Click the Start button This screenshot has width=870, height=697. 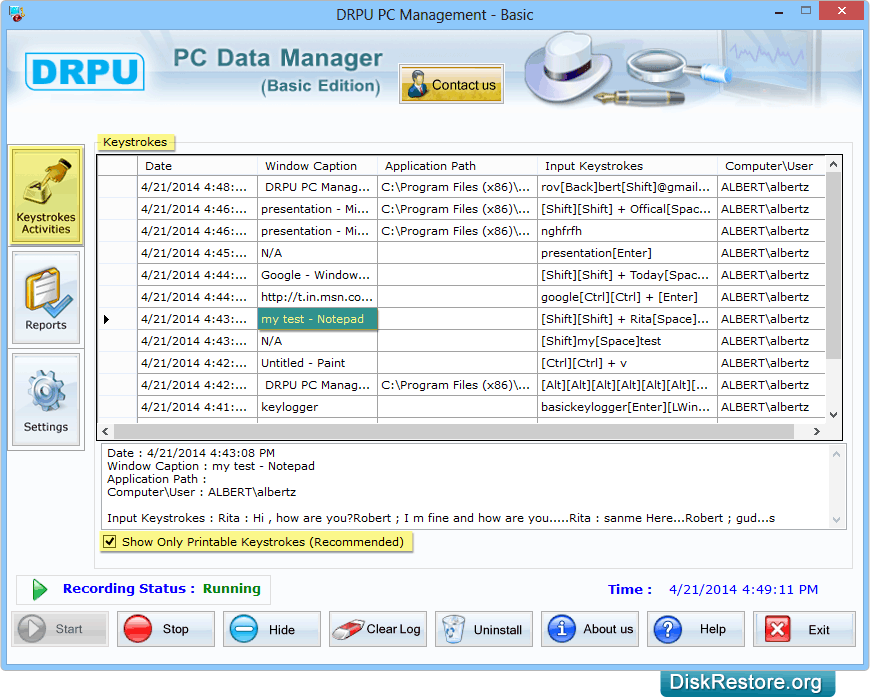click(x=60, y=629)
